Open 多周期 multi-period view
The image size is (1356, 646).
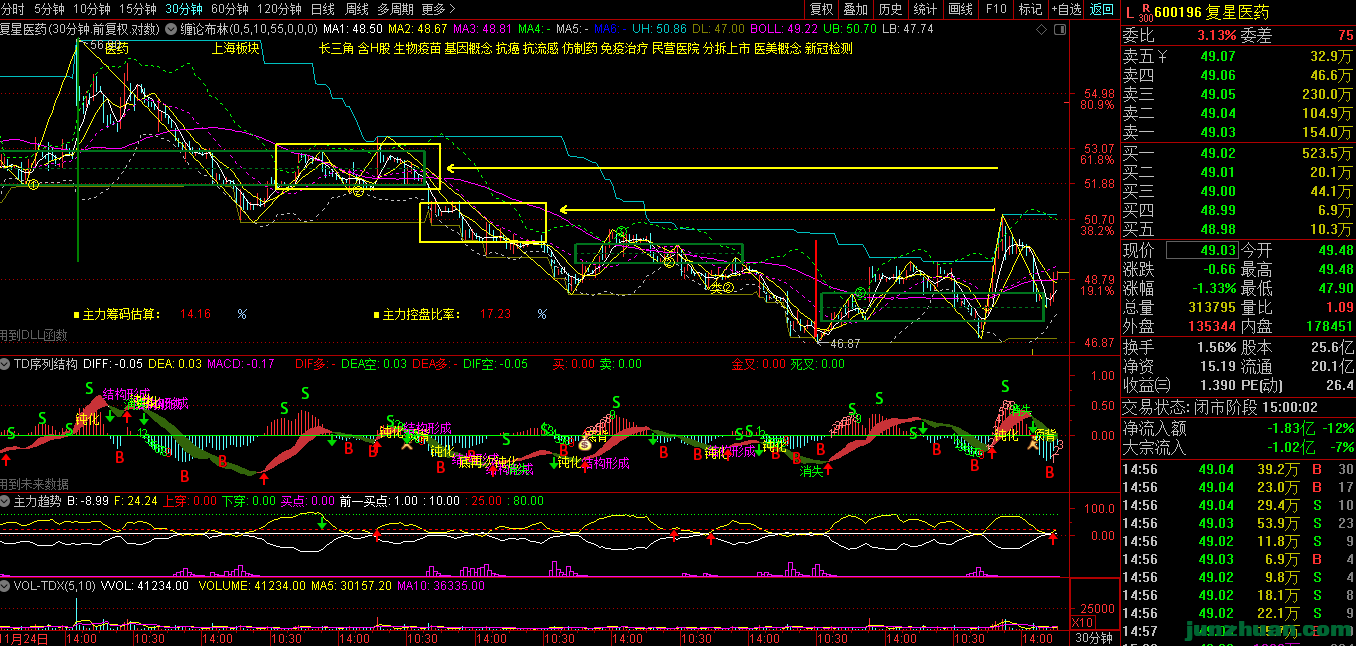pos(396,9)
